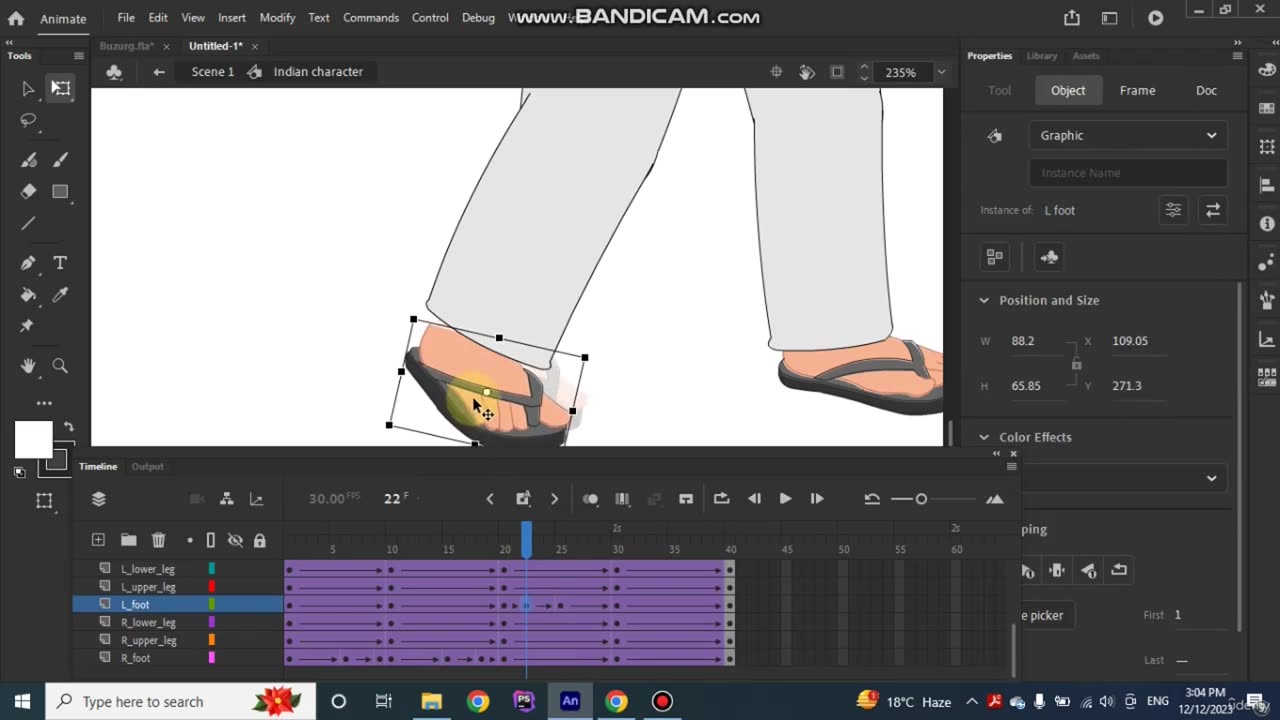
Task: Add a new timeline layer
Action: coord(98,540)
